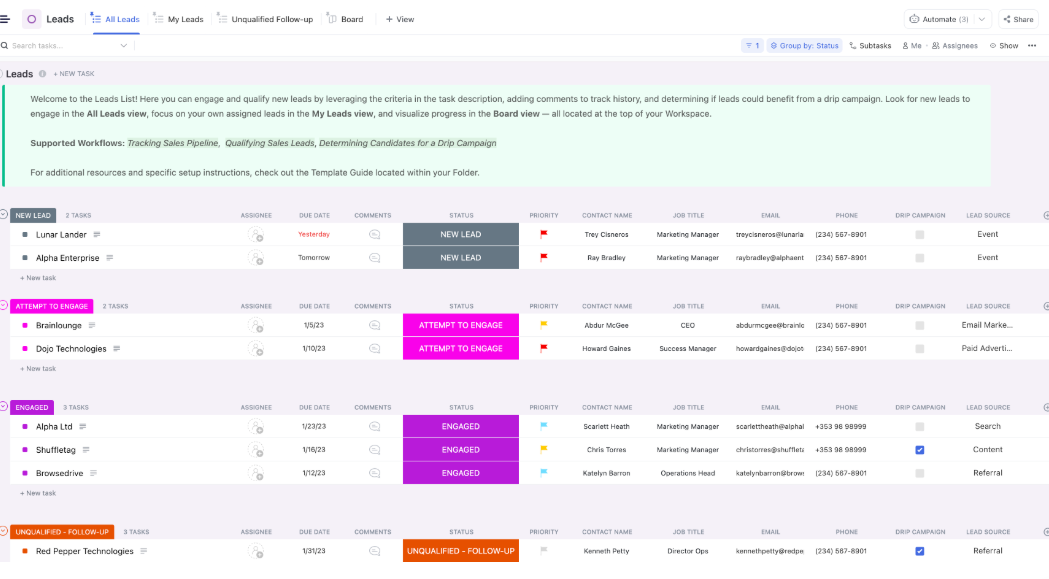Click the Share button

pyautogui.click(x=1018, y=19)
